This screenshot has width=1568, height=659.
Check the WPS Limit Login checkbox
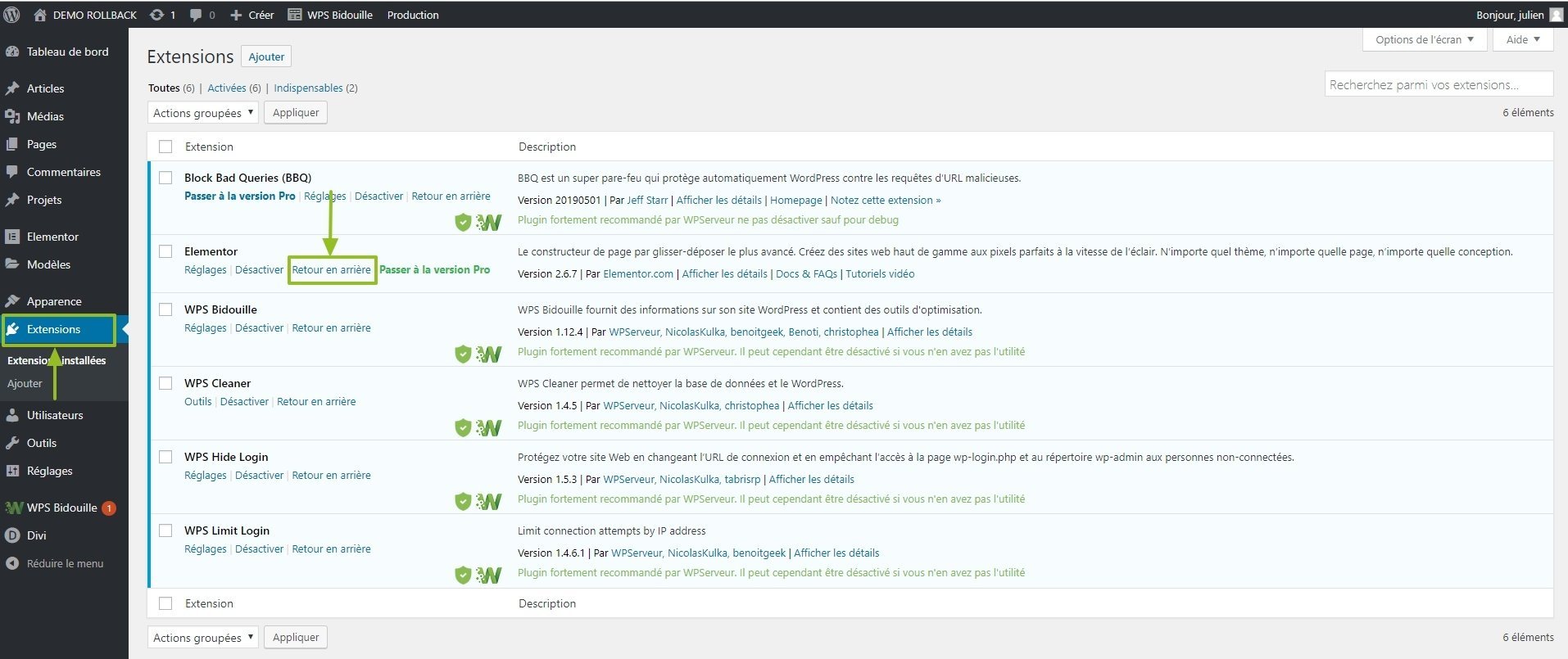coord(165,530)
